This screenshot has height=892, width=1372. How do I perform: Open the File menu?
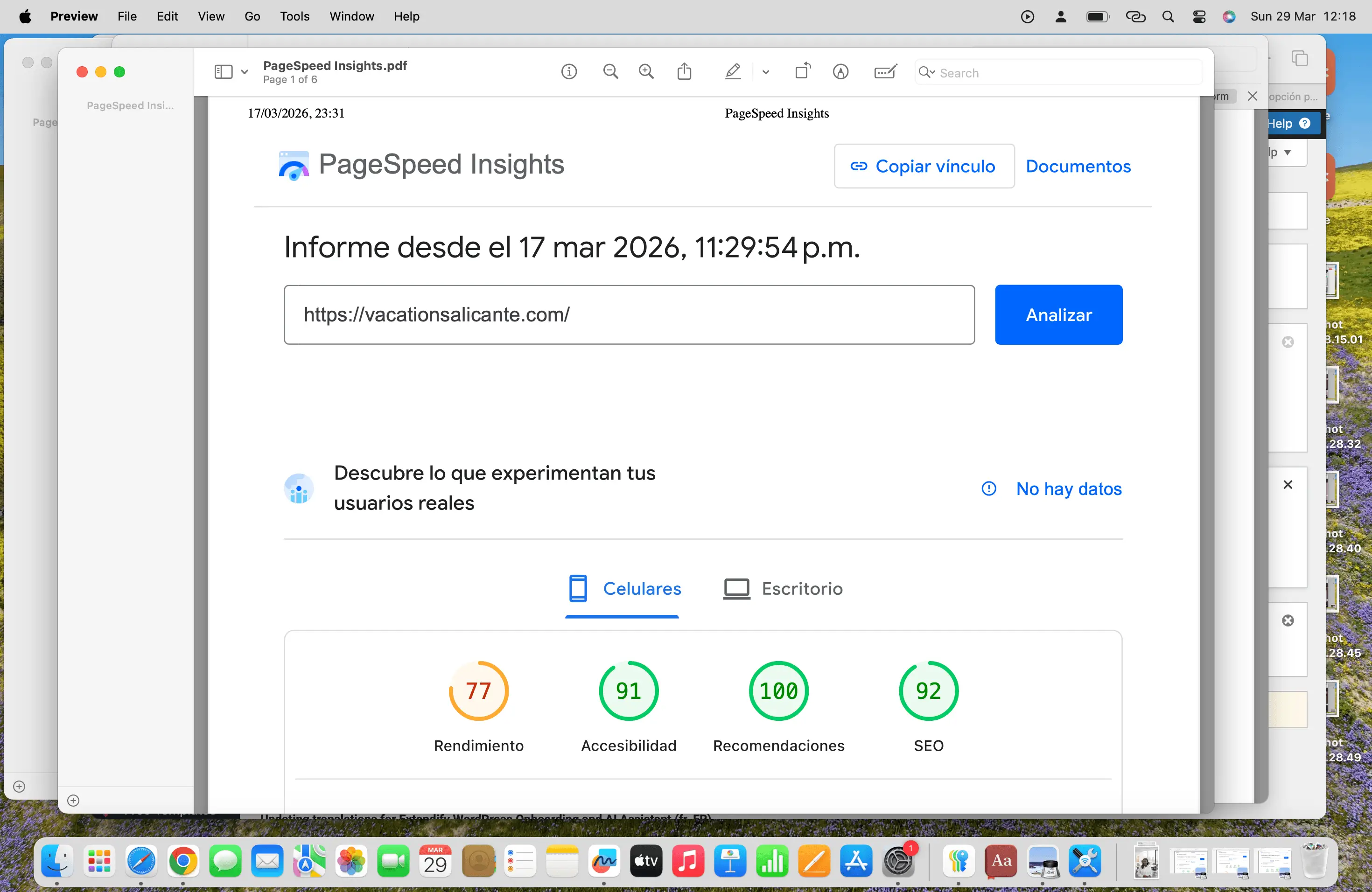coord(127,16)
